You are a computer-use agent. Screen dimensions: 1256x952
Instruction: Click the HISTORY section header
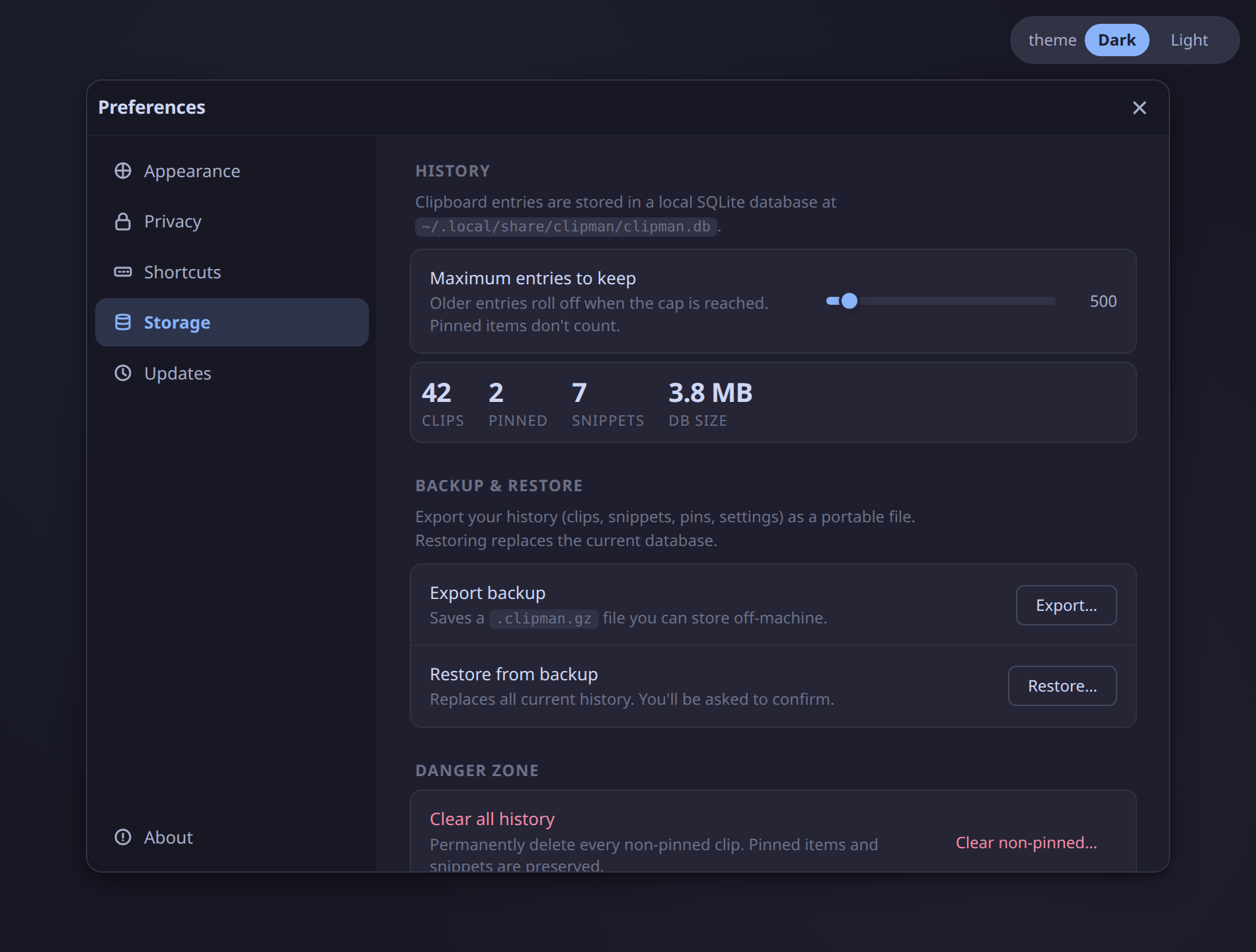(453, 171)
